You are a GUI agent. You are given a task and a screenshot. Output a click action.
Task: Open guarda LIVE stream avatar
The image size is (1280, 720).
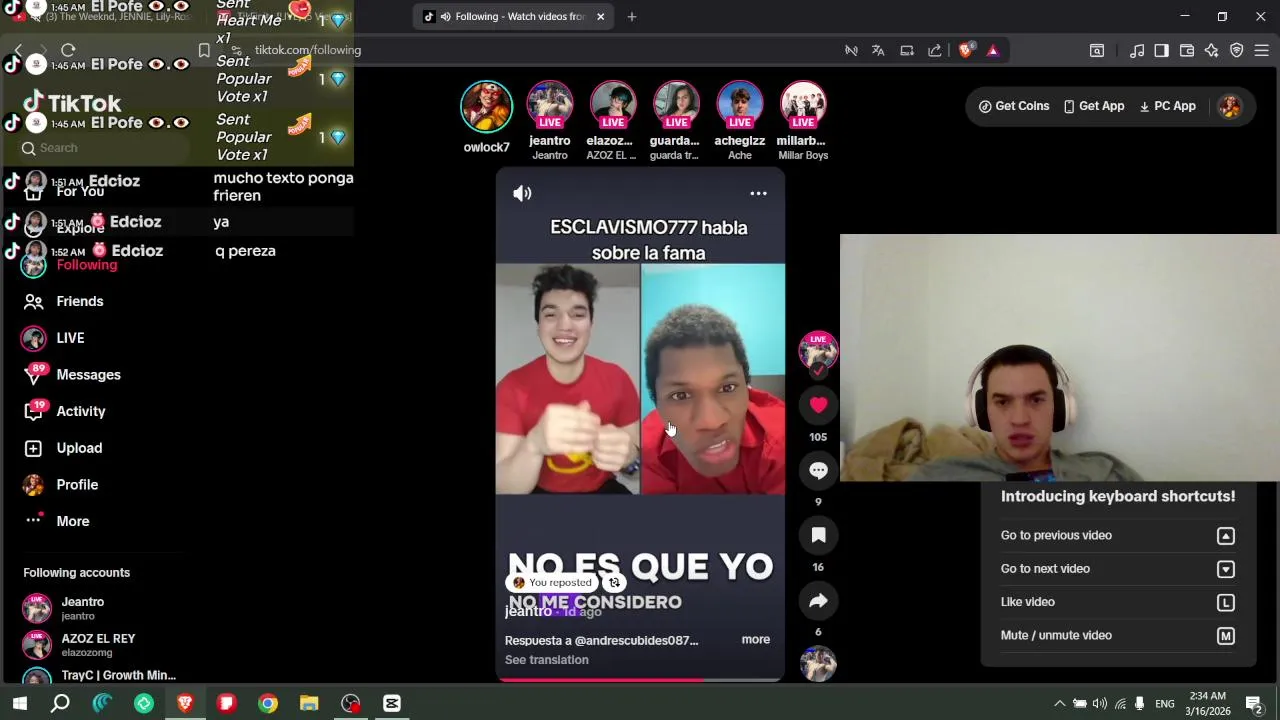coord(676,106)
